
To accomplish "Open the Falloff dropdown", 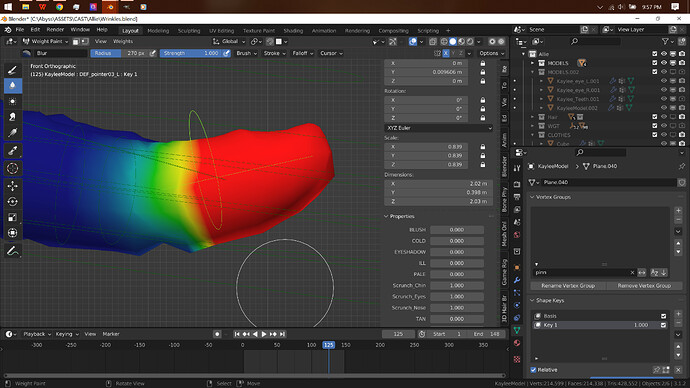I will pyautogui.click(x=303, y=53).
